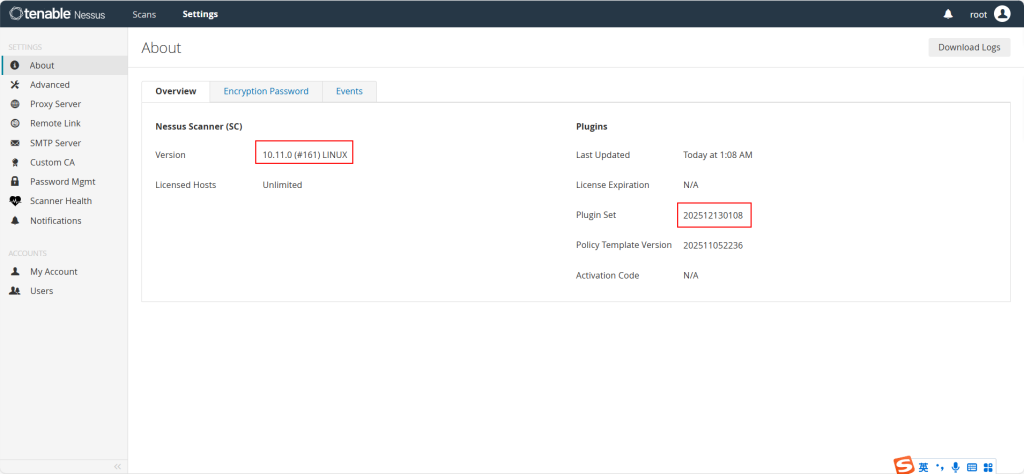This screenshot has width=1024, height=474.
Task: Click the Tenable Nessus logo
Action: [x=58, y=14]
